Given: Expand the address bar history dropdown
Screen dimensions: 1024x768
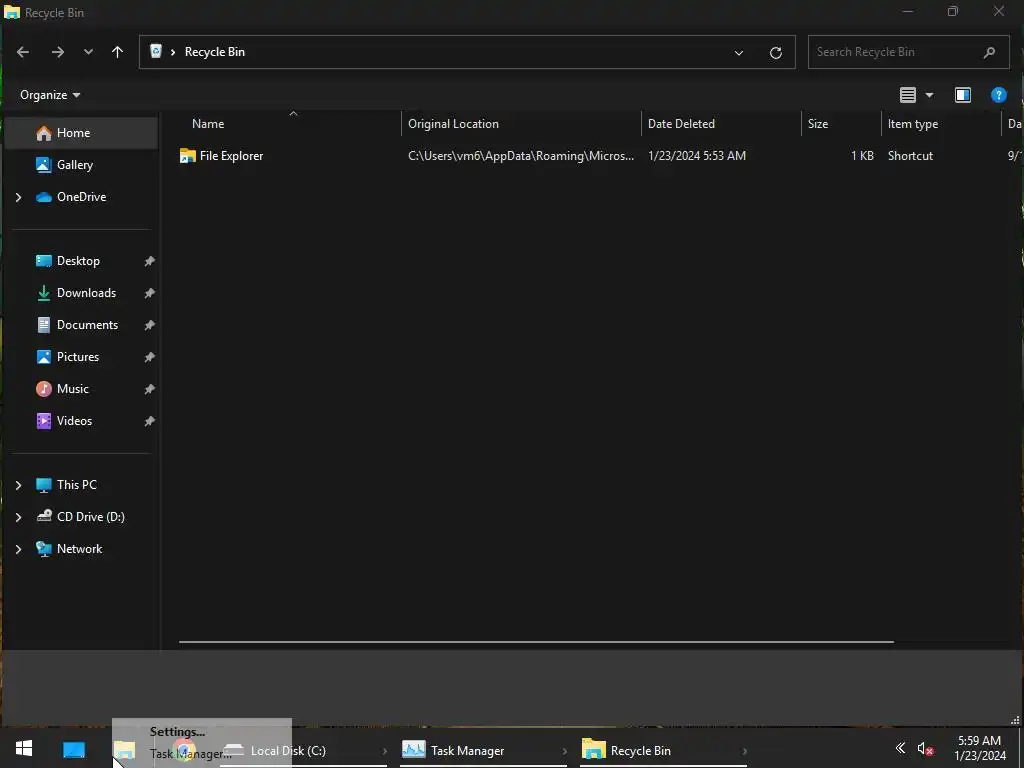Looking at the screenshot, I should point(739,52).
